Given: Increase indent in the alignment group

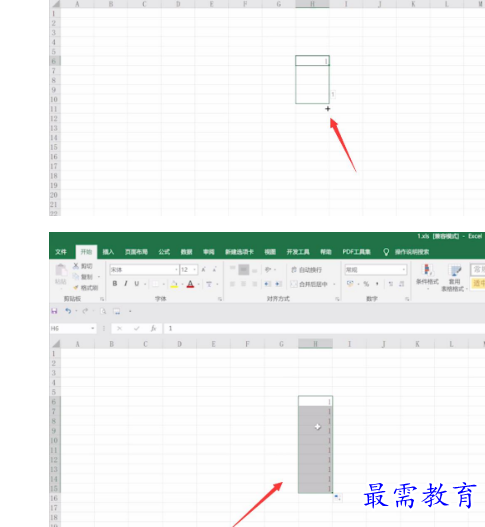Looking at the screenshot, I should click(x=278, y=284).
